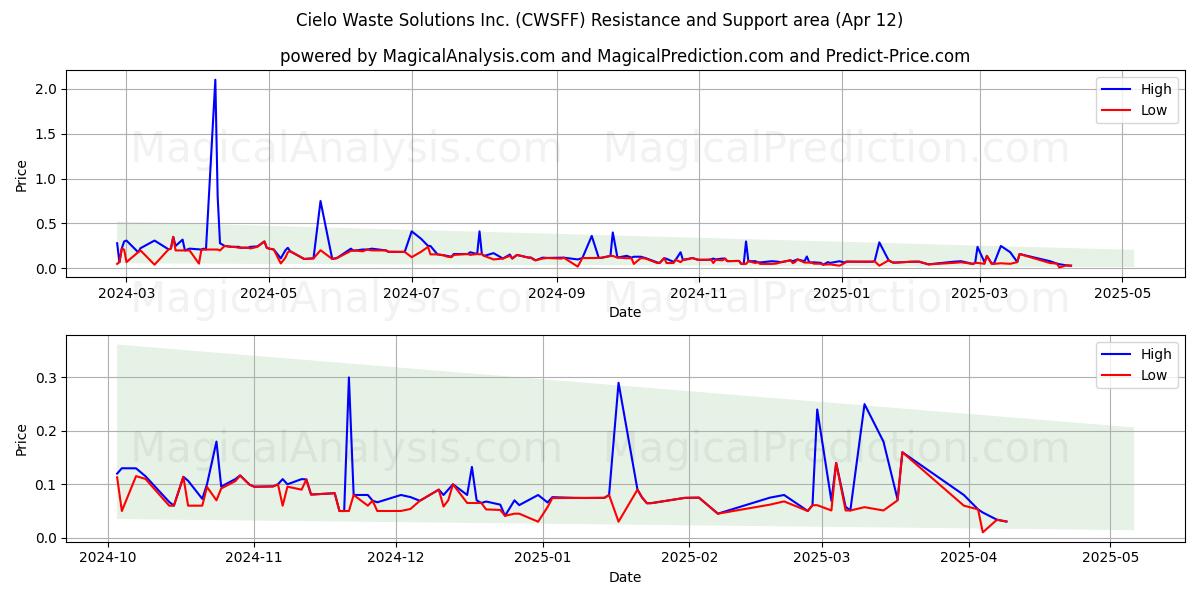The width and height of the screenshot is (1200, 600).
Task: Click the 'Date' axis label under top chart
Action: tap(625, 312)
